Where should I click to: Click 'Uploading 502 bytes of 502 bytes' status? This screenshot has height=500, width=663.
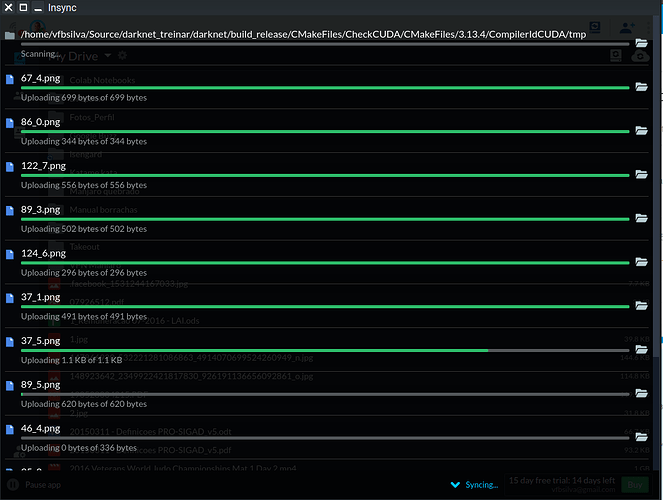84,229
